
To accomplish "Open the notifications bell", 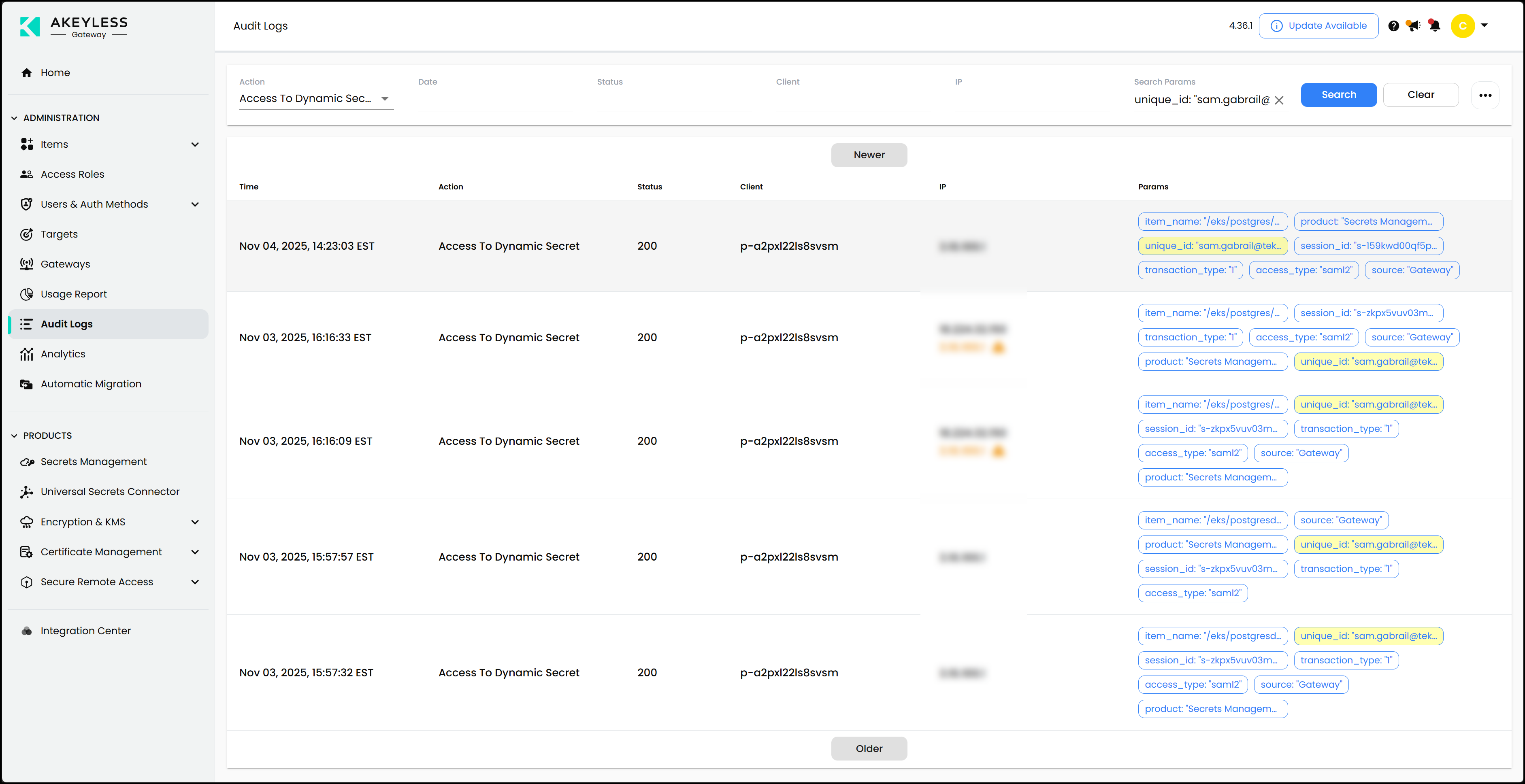I will tap(1434, 25).
